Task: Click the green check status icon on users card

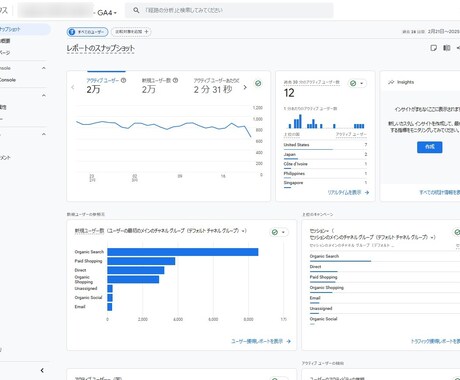Action: [258, 83]
